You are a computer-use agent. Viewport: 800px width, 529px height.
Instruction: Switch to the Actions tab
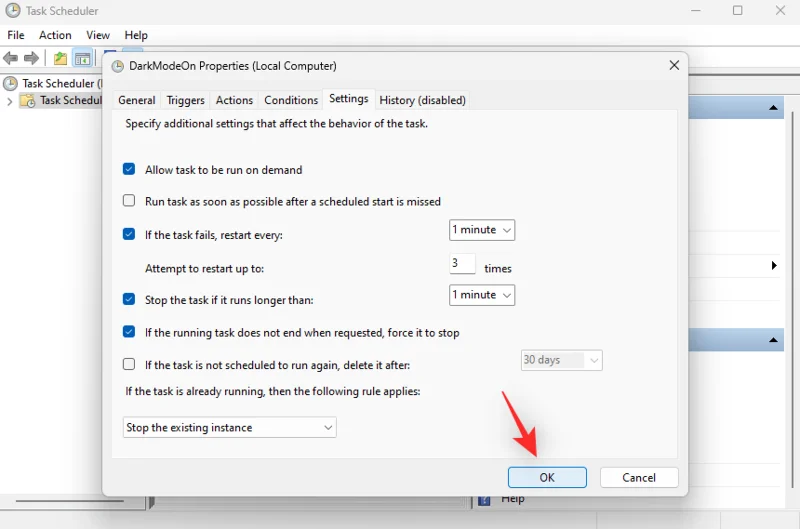[x=234, y=100]
